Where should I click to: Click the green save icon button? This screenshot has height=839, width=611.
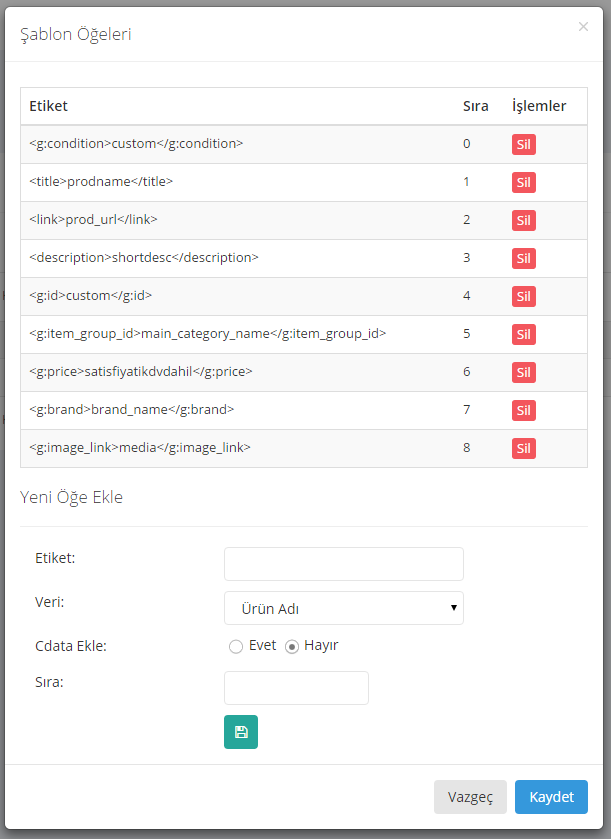241,732
